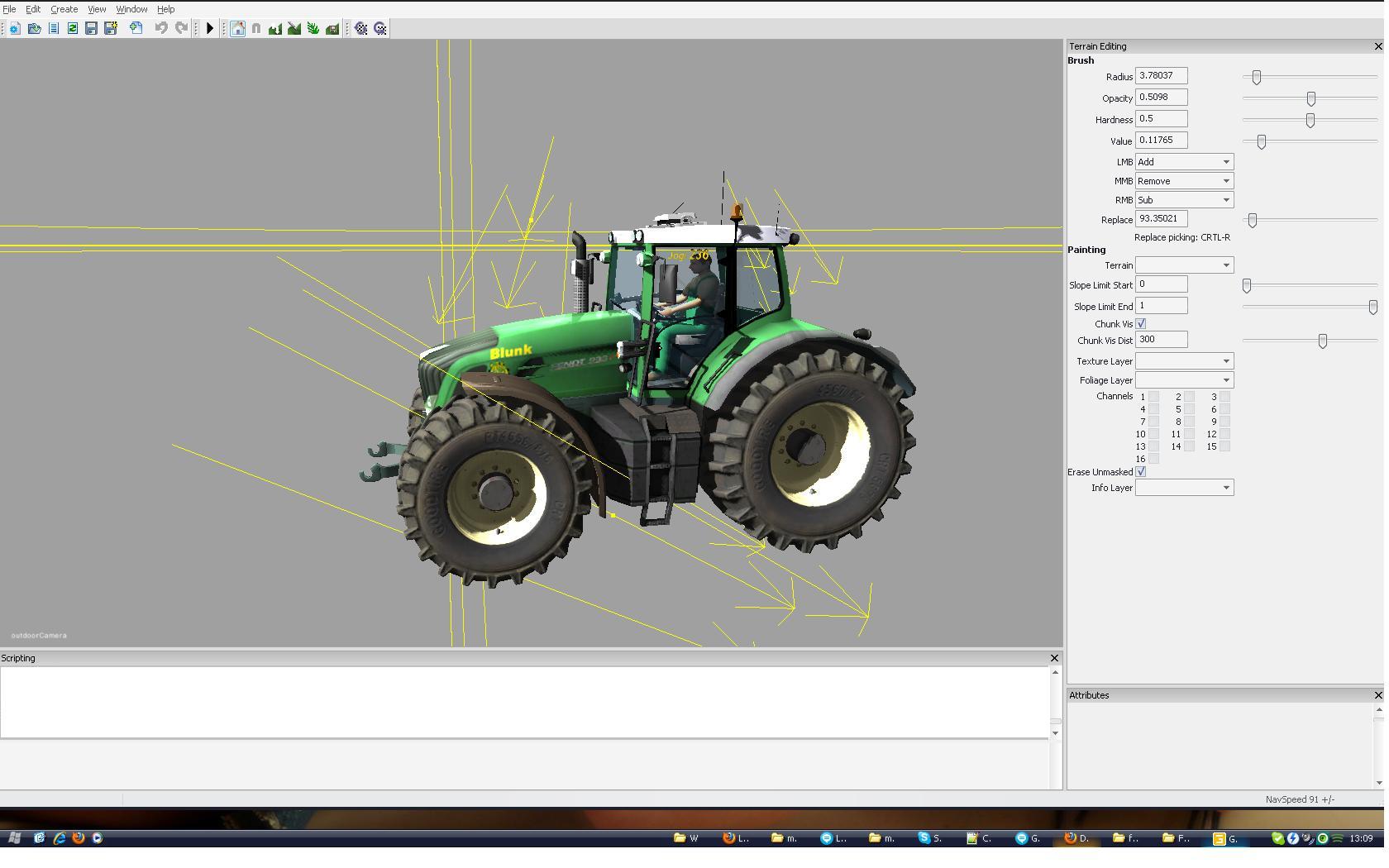The image size is (1389, 868).
Task: Toggle channel 11 checkbox
Action: [1190, 434]
